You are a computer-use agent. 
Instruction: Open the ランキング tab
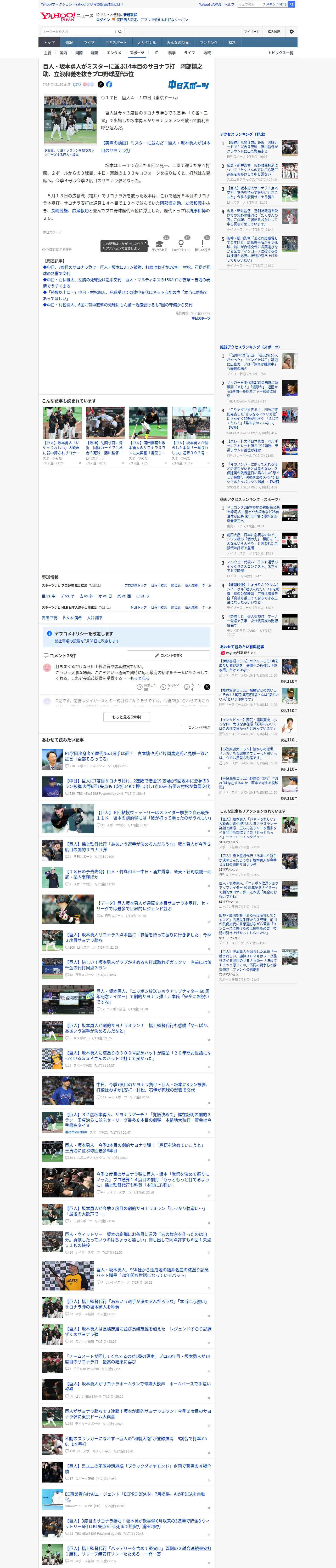click(x=209, y=43)
